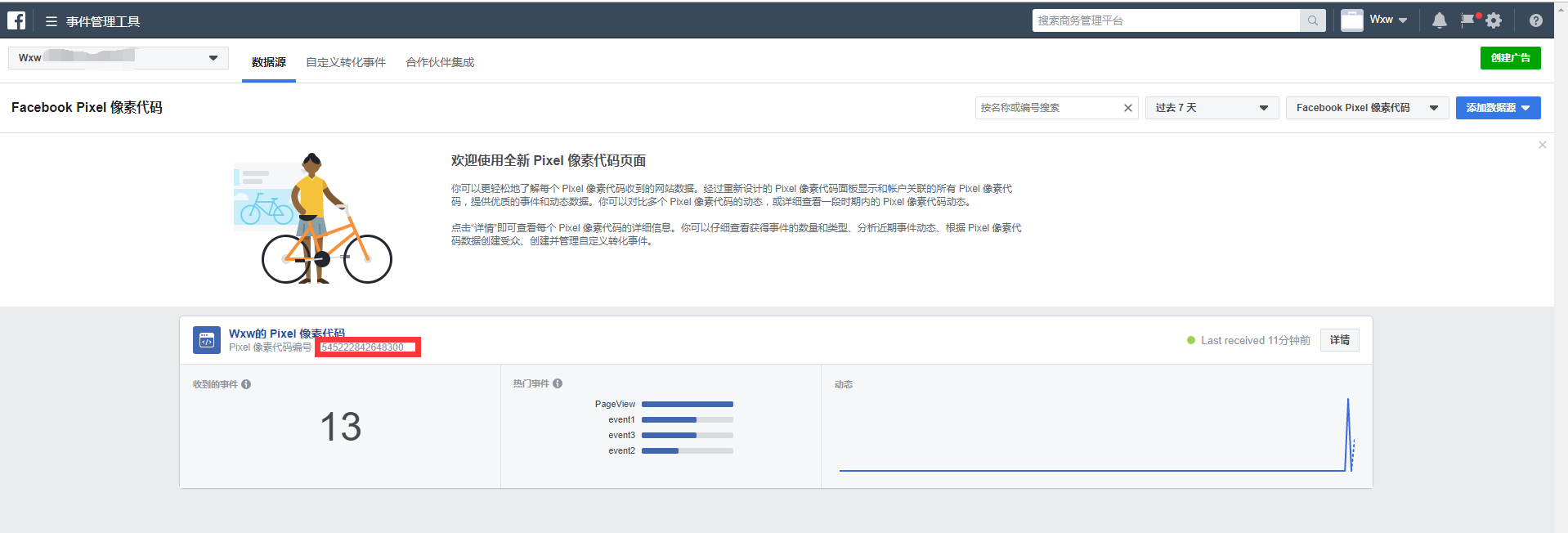Viewport: 1568px width, 533px height.
Task: Click the cyclist illustration in the banner
Action: (x=313, y=218)
